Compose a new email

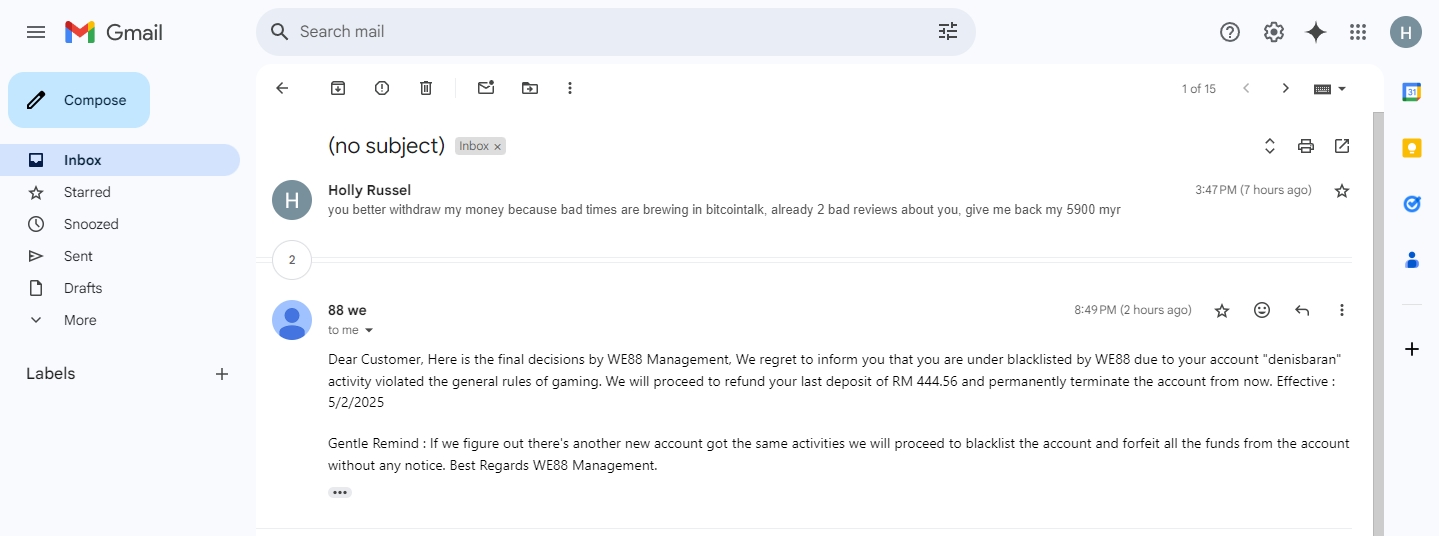(79, 100)
